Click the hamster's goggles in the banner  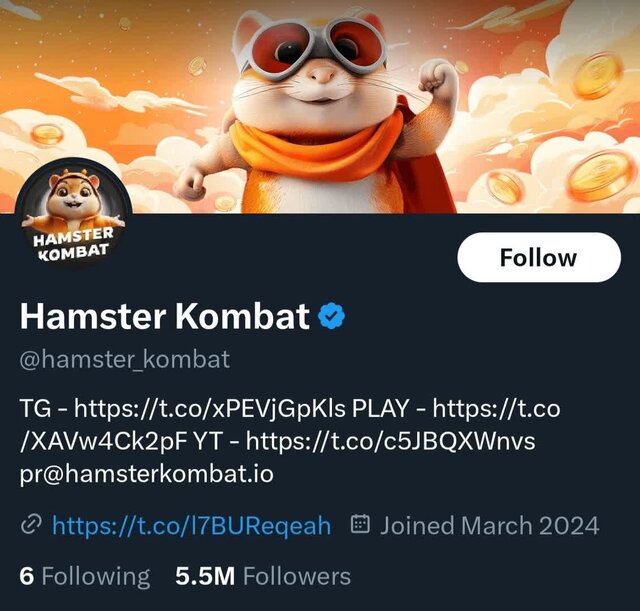310,45
